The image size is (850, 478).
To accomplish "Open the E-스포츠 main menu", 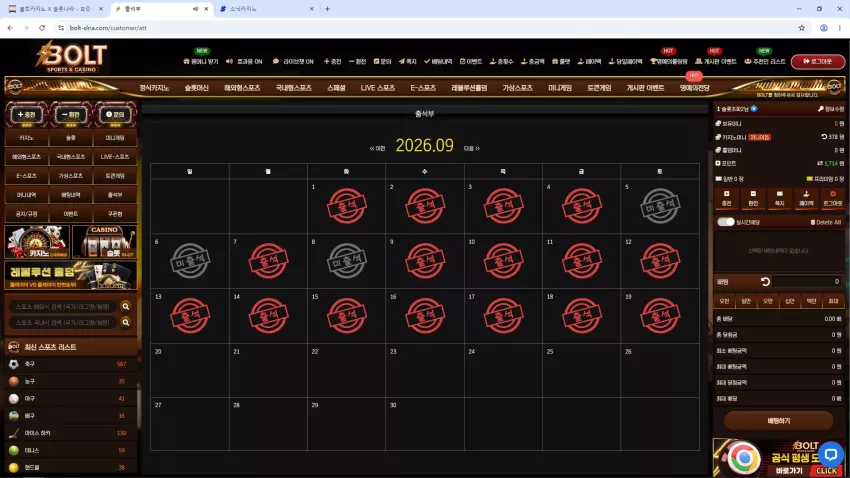I will [x=423, y=88].
